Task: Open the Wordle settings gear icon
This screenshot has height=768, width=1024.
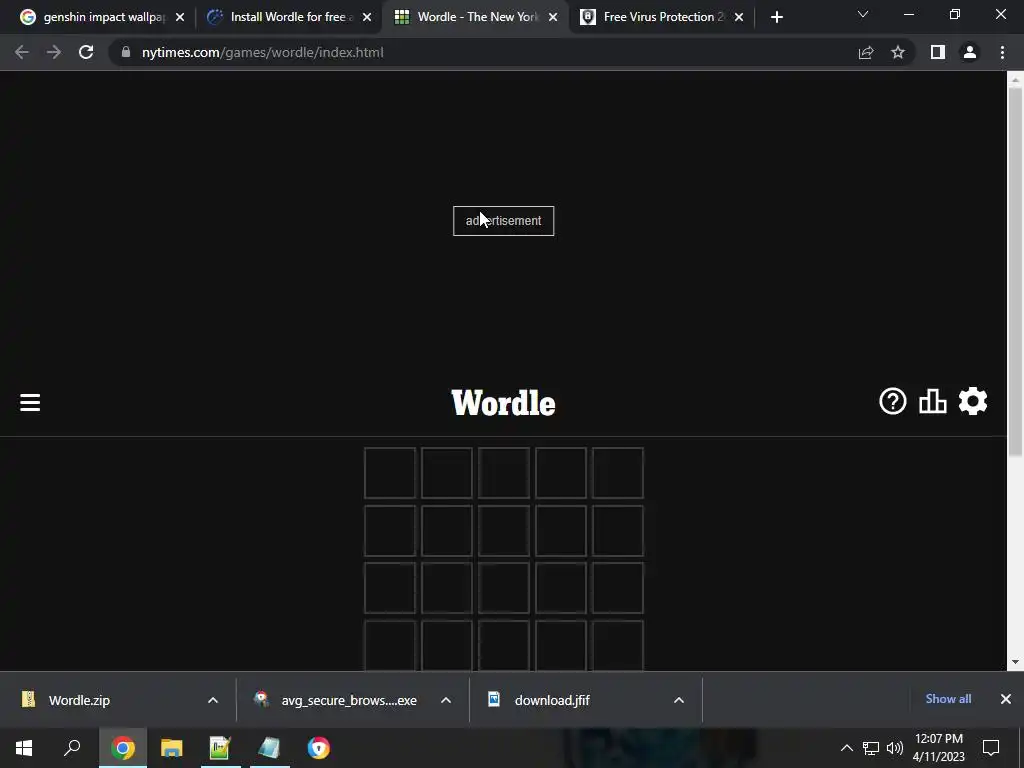Action: coord(972,401)
